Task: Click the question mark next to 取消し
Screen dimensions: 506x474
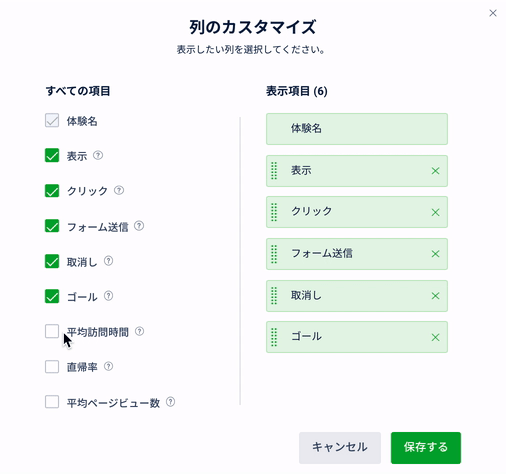Action: click(108, 261)
